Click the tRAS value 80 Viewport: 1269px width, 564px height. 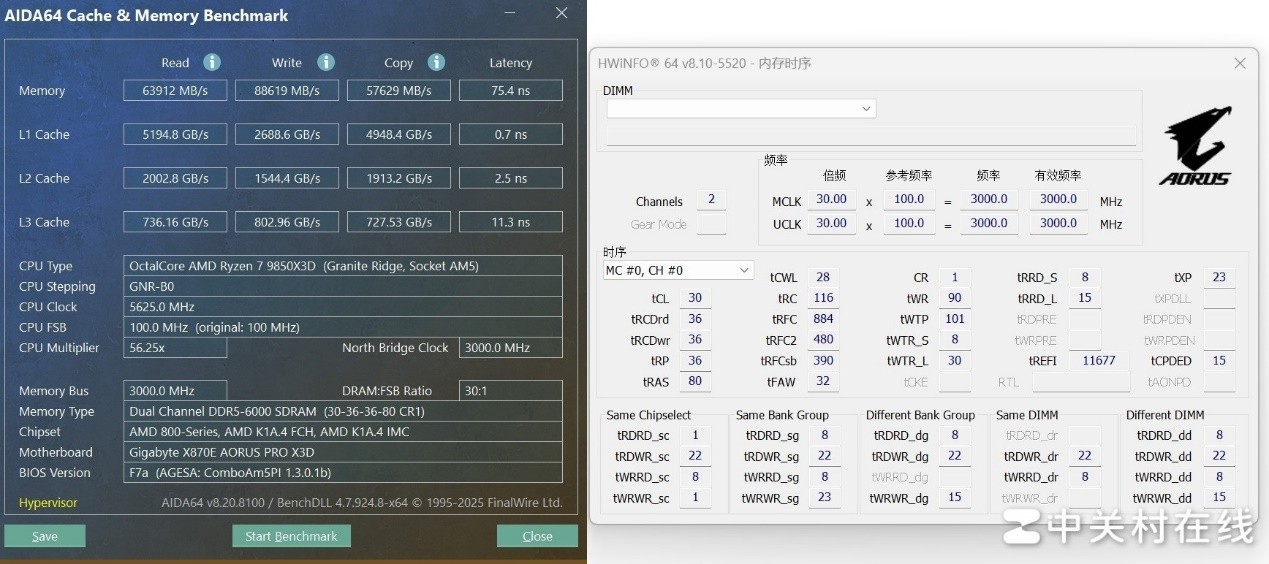[x=695, y=381]
